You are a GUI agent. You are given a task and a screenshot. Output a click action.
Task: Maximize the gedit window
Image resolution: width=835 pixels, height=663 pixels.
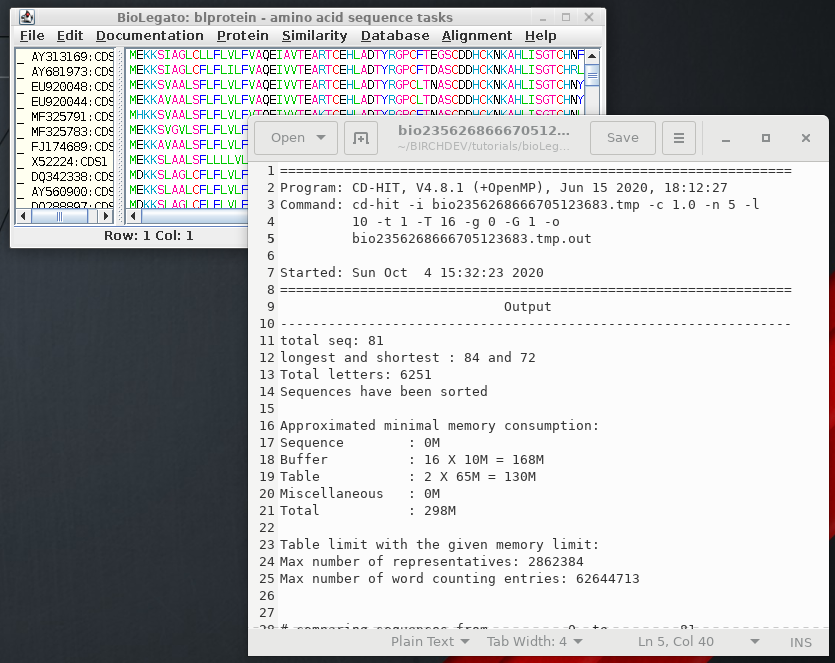pyautogui.click(x=766, y=138)
